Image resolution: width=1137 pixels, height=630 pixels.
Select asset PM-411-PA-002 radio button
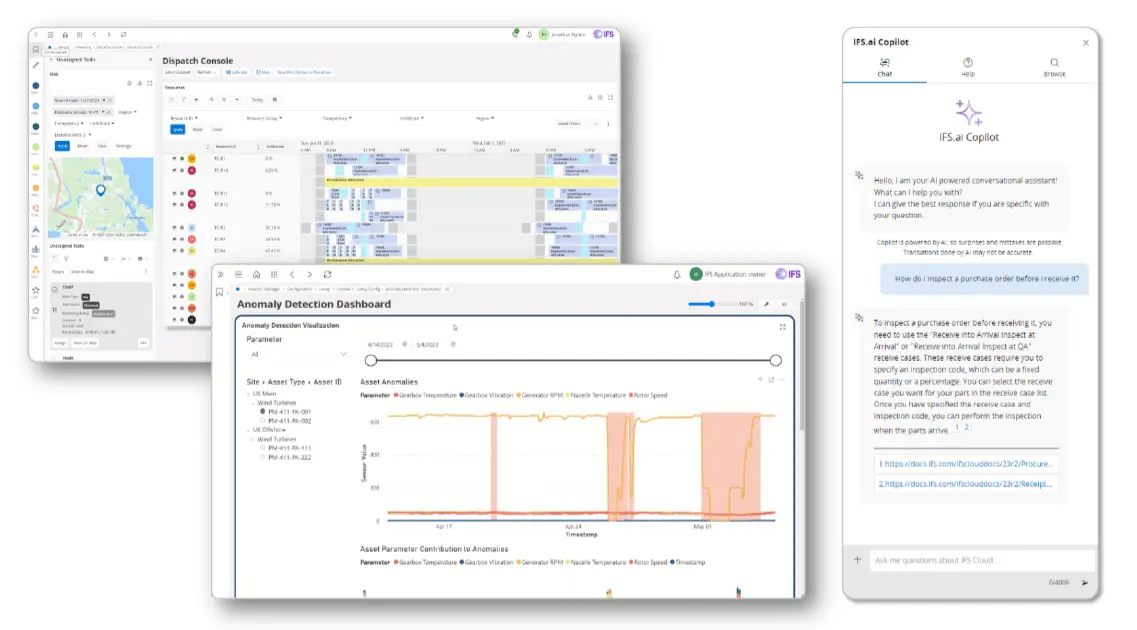coord(262,420)
